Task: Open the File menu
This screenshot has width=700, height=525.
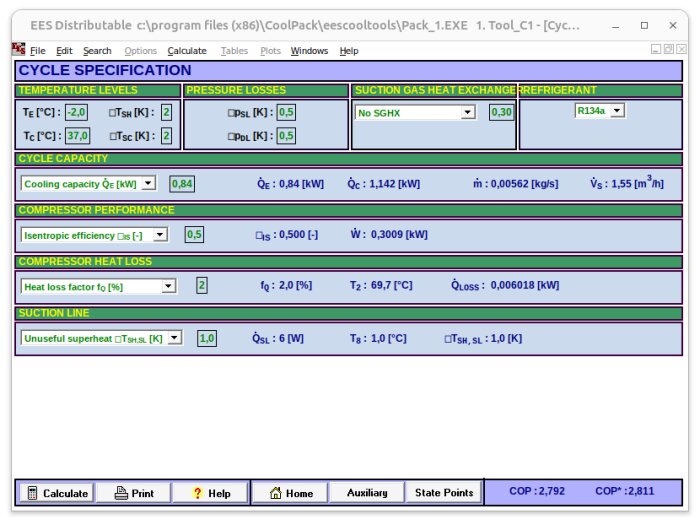Action: (38, 51)
